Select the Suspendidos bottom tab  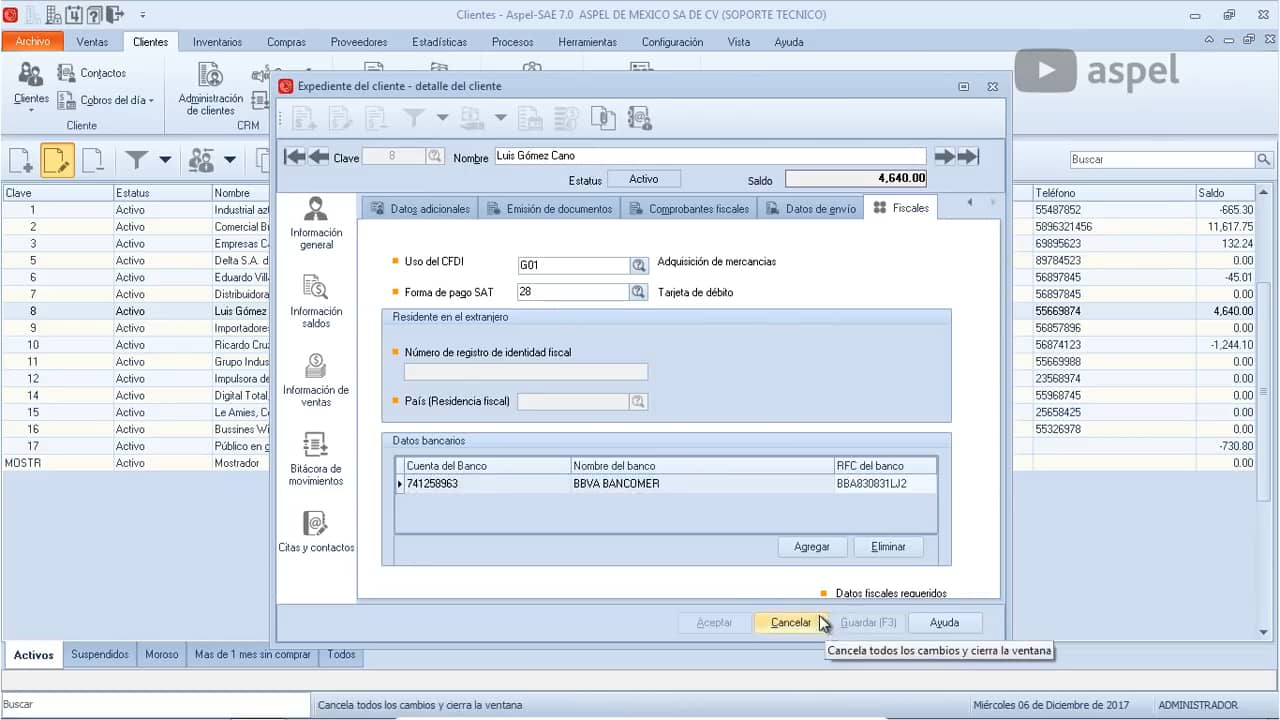[x=100, y=654]
